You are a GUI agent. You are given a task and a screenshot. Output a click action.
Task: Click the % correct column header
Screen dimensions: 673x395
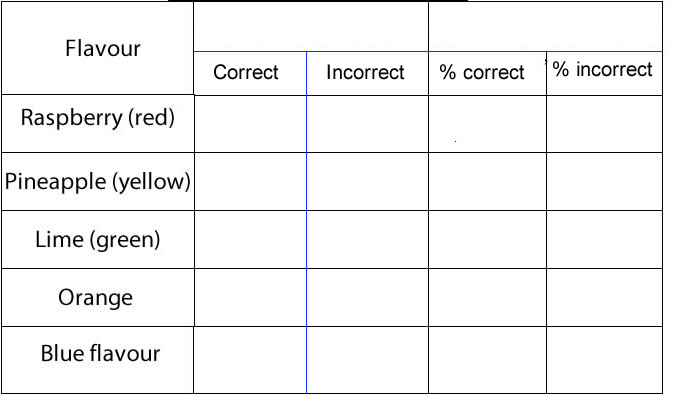pos(487,73)
